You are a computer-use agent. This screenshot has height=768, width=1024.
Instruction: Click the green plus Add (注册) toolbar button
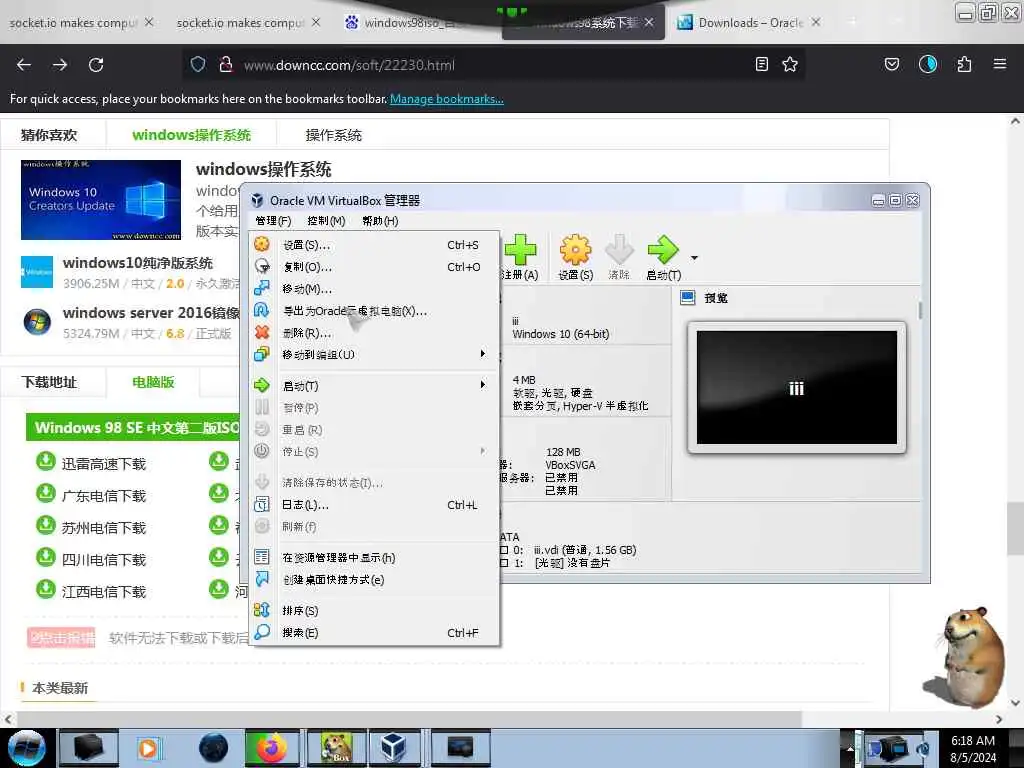click(x=520, y=258)
